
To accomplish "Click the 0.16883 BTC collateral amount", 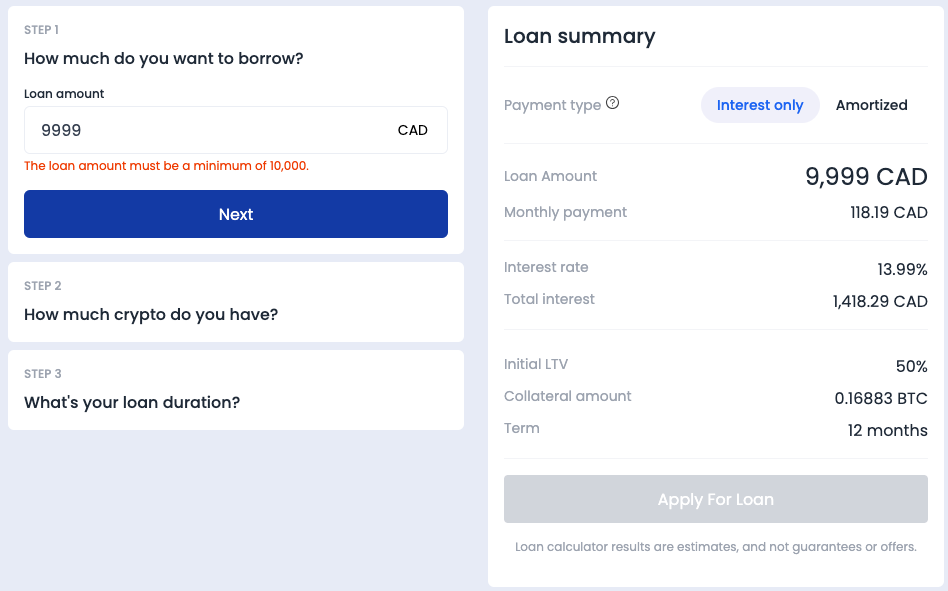I will point(881,398).
